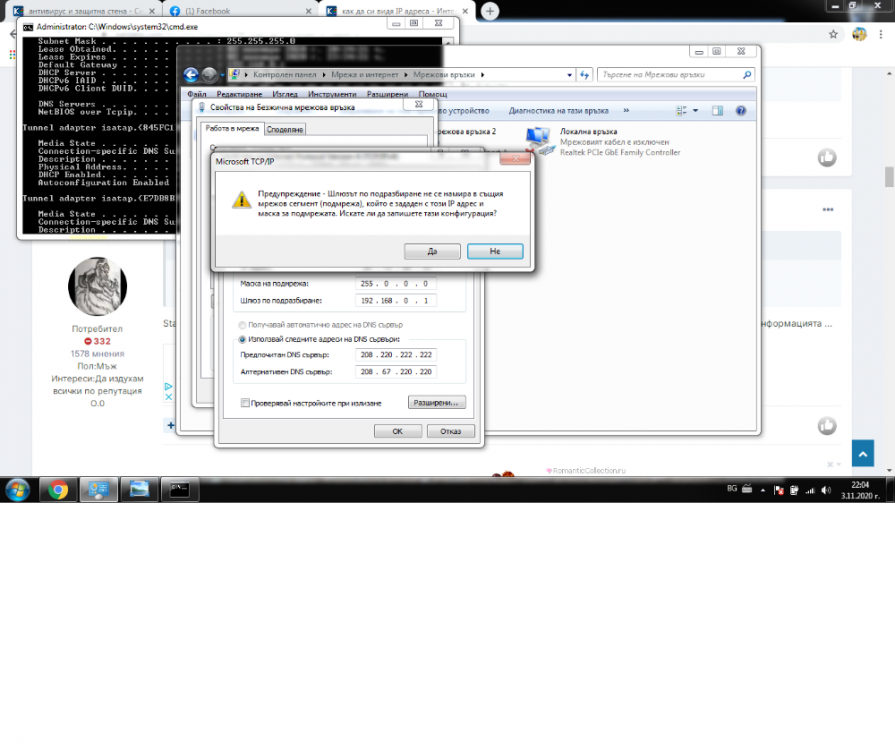
Task: Open the Разширени... advanced settings button
Action: point(437,402)
